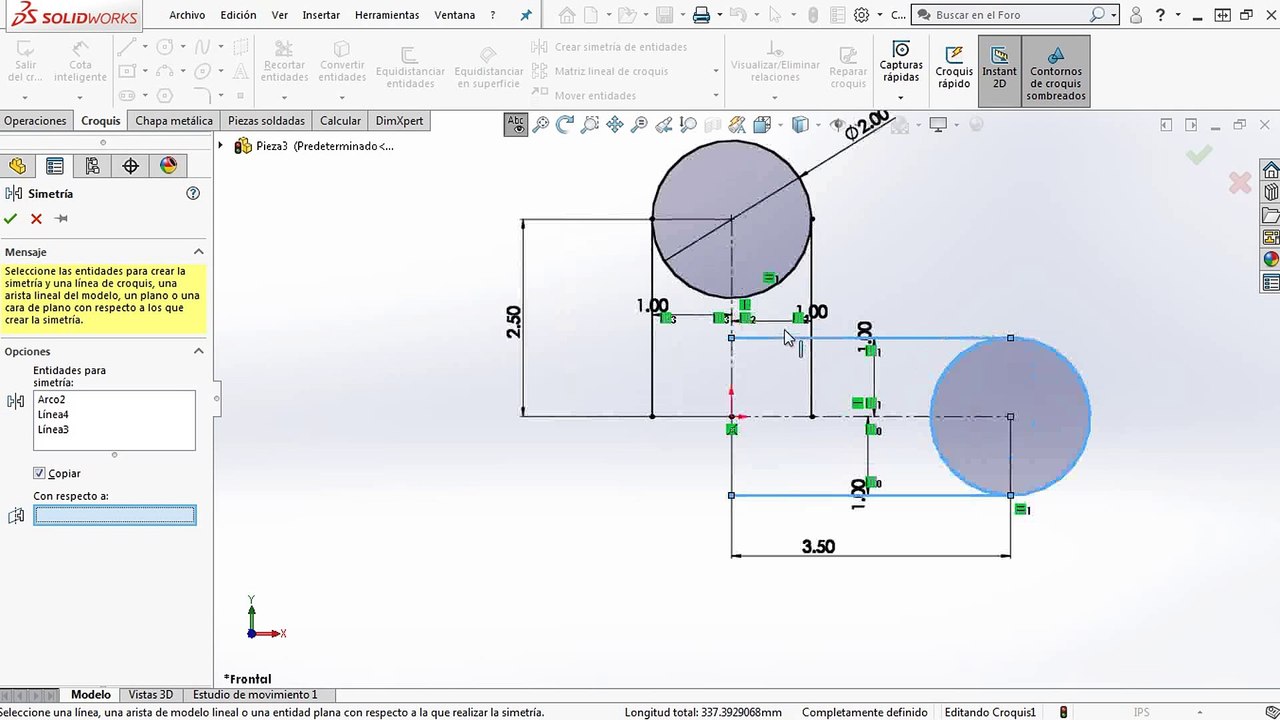The image size is (1280, 720).
Task: Click the pan arrows icon in view toolbar
Action: (614, 125)
